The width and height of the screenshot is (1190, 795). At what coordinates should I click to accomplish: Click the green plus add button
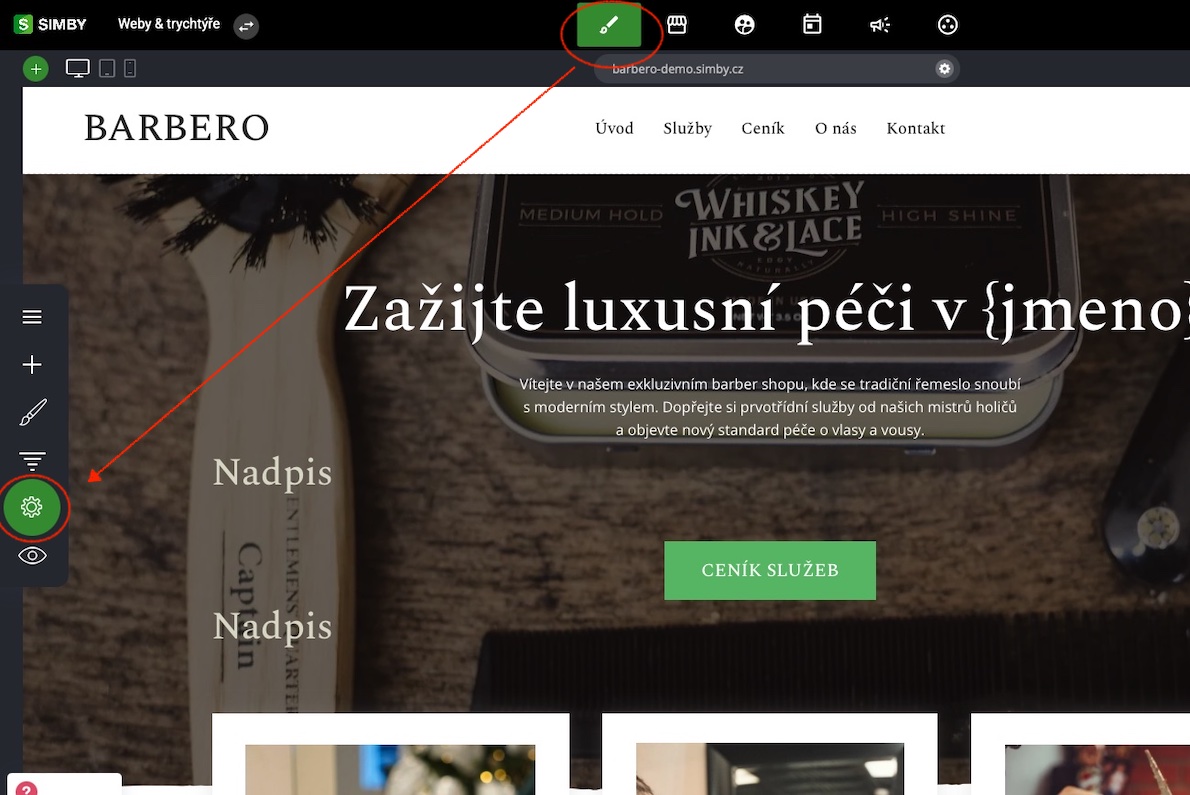36,68
